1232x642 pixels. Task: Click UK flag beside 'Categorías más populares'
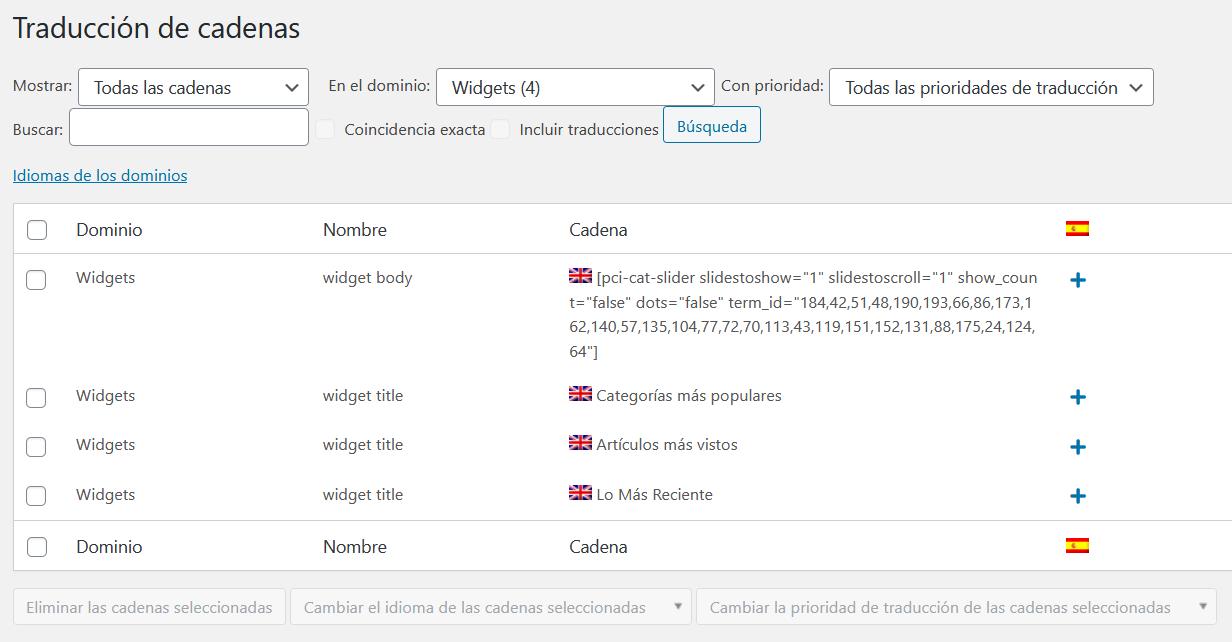pyautogui.click(x=580, y=394)
